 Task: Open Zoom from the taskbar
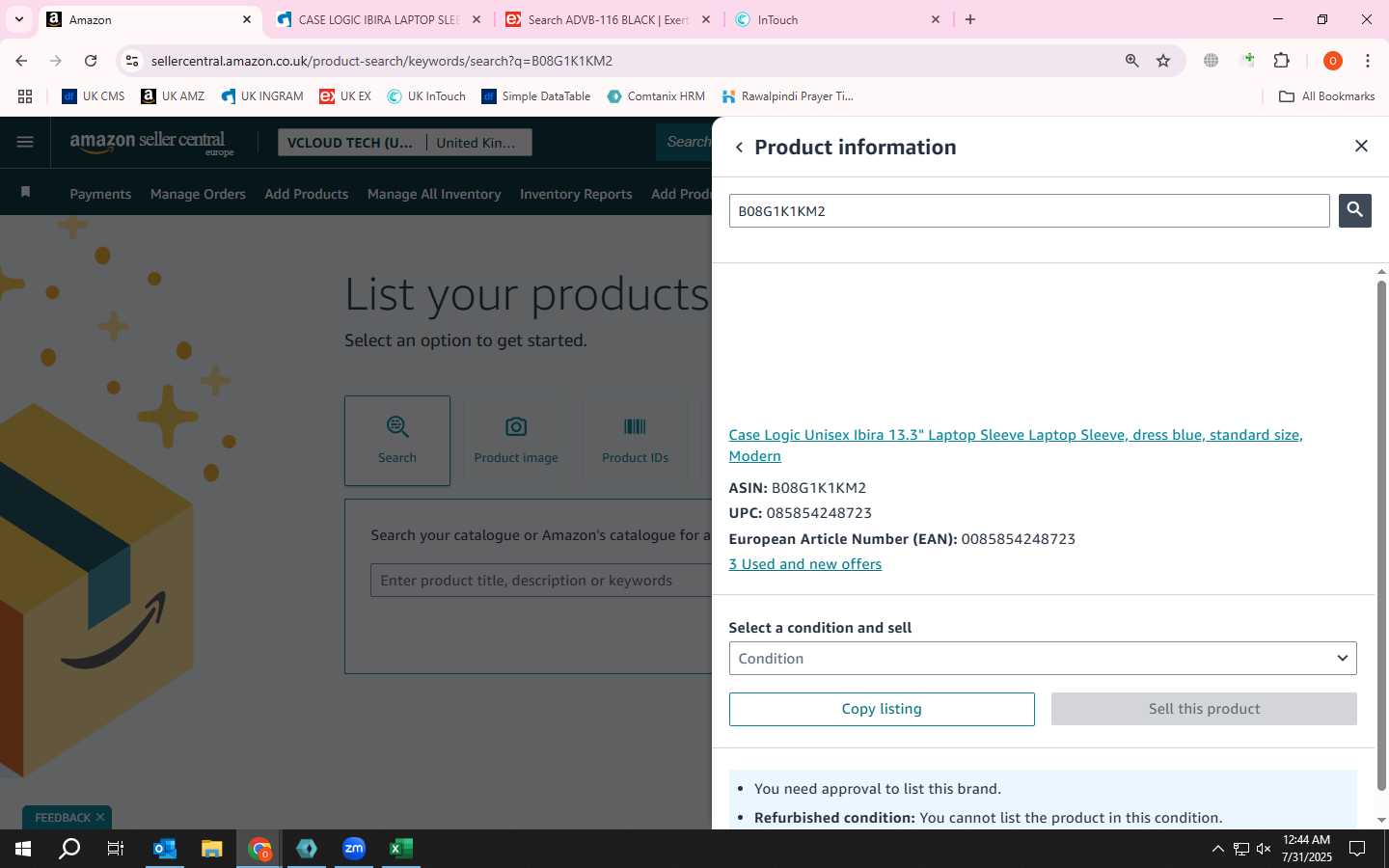[354, 849]
